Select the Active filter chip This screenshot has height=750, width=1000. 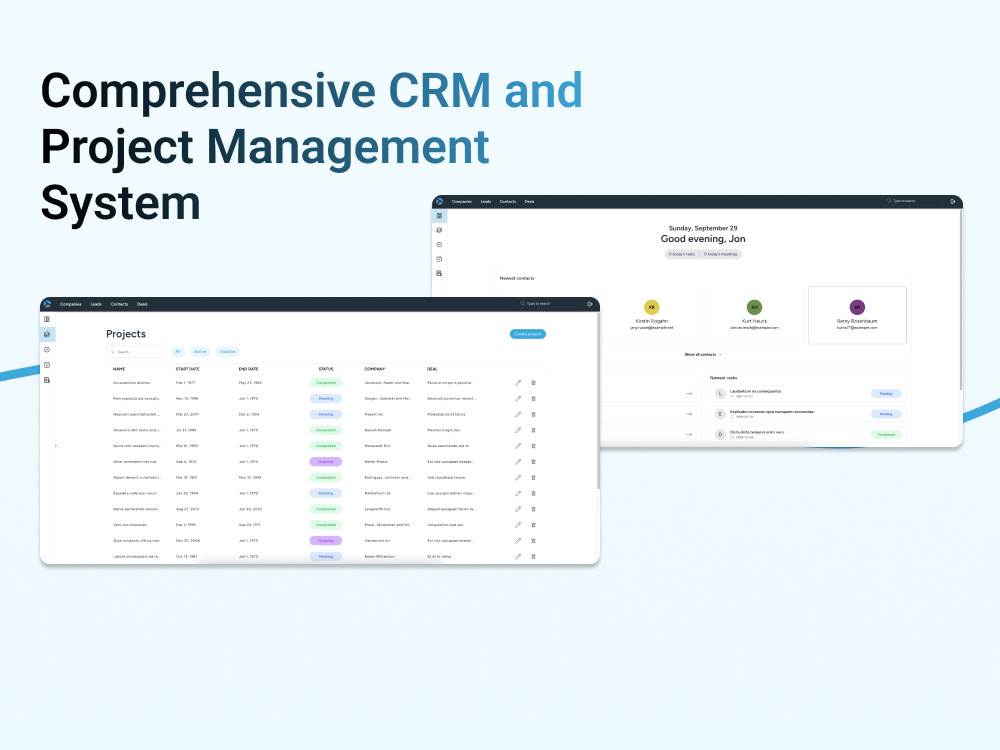click(200, 351)
